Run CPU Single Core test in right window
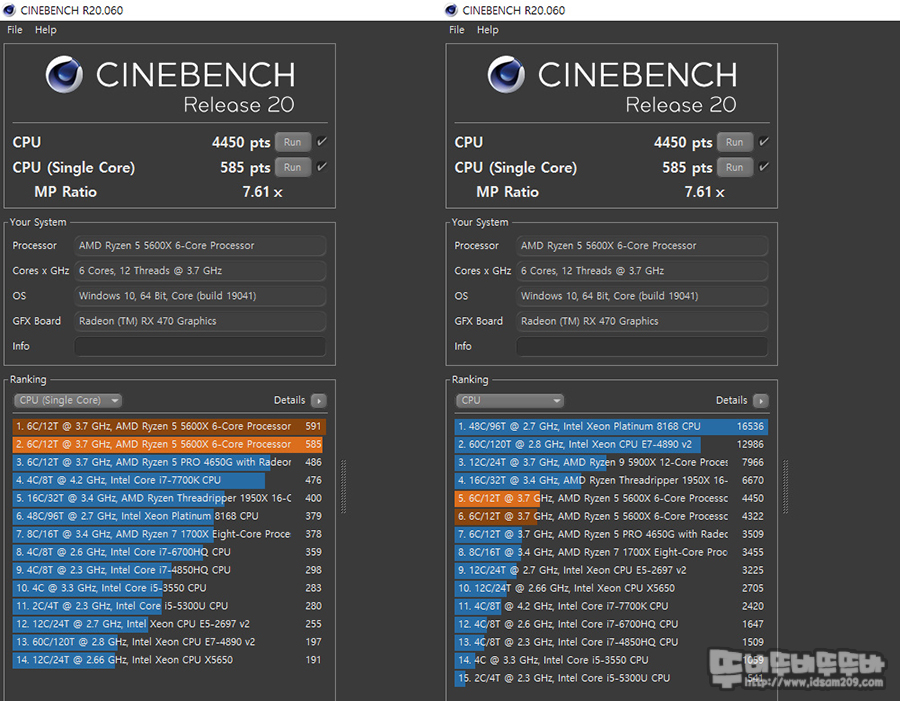This screenshot has width=900, height=701. 735,168
